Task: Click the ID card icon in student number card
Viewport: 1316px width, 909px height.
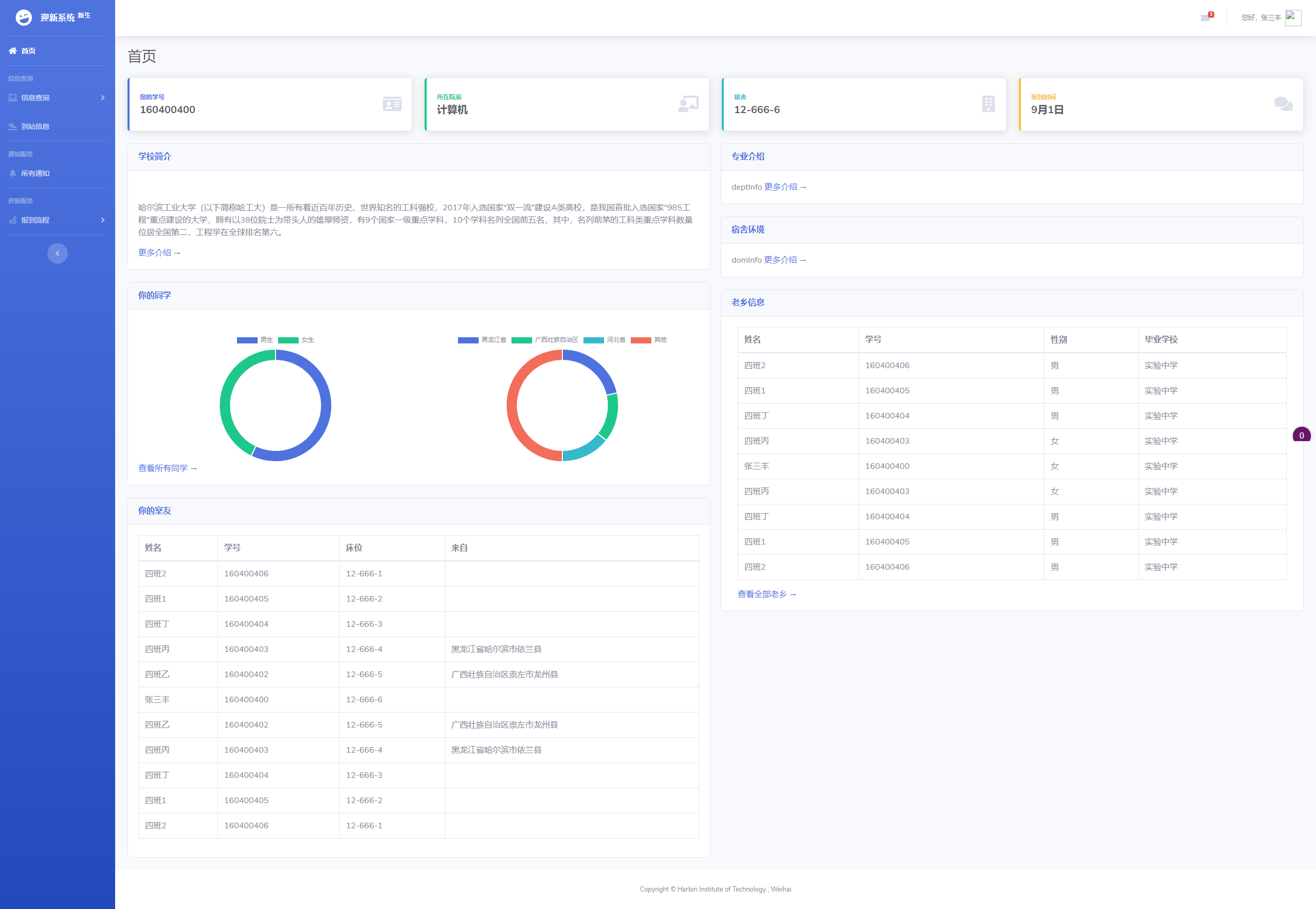Action: [x=392, y=104]
